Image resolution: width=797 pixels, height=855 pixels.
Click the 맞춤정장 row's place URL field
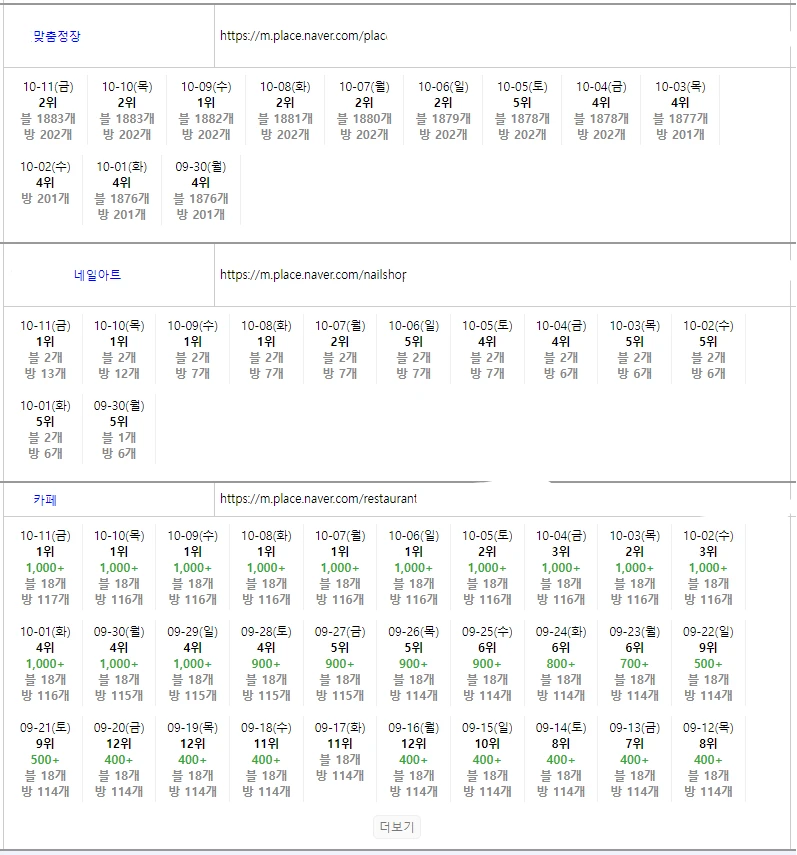point(303,36)
